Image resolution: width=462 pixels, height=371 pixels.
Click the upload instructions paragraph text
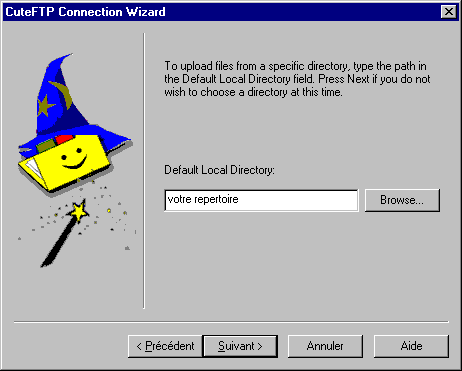(297, 79)
